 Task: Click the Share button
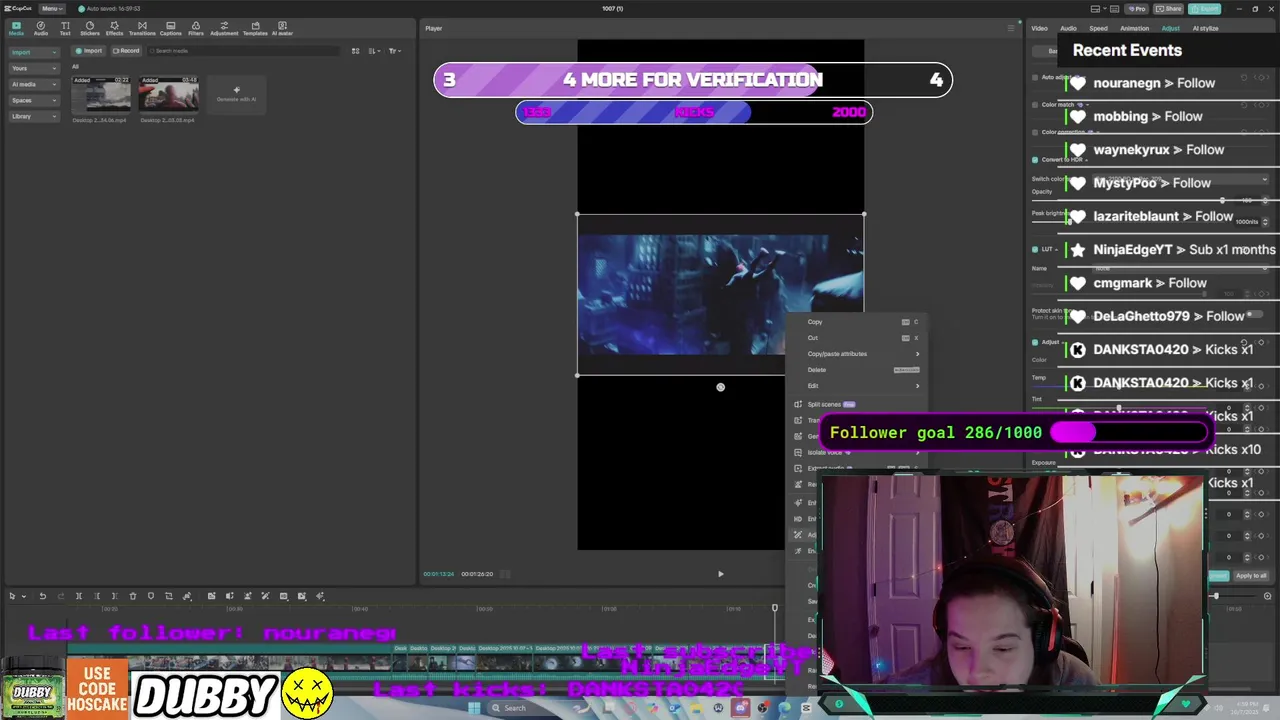1170,8
